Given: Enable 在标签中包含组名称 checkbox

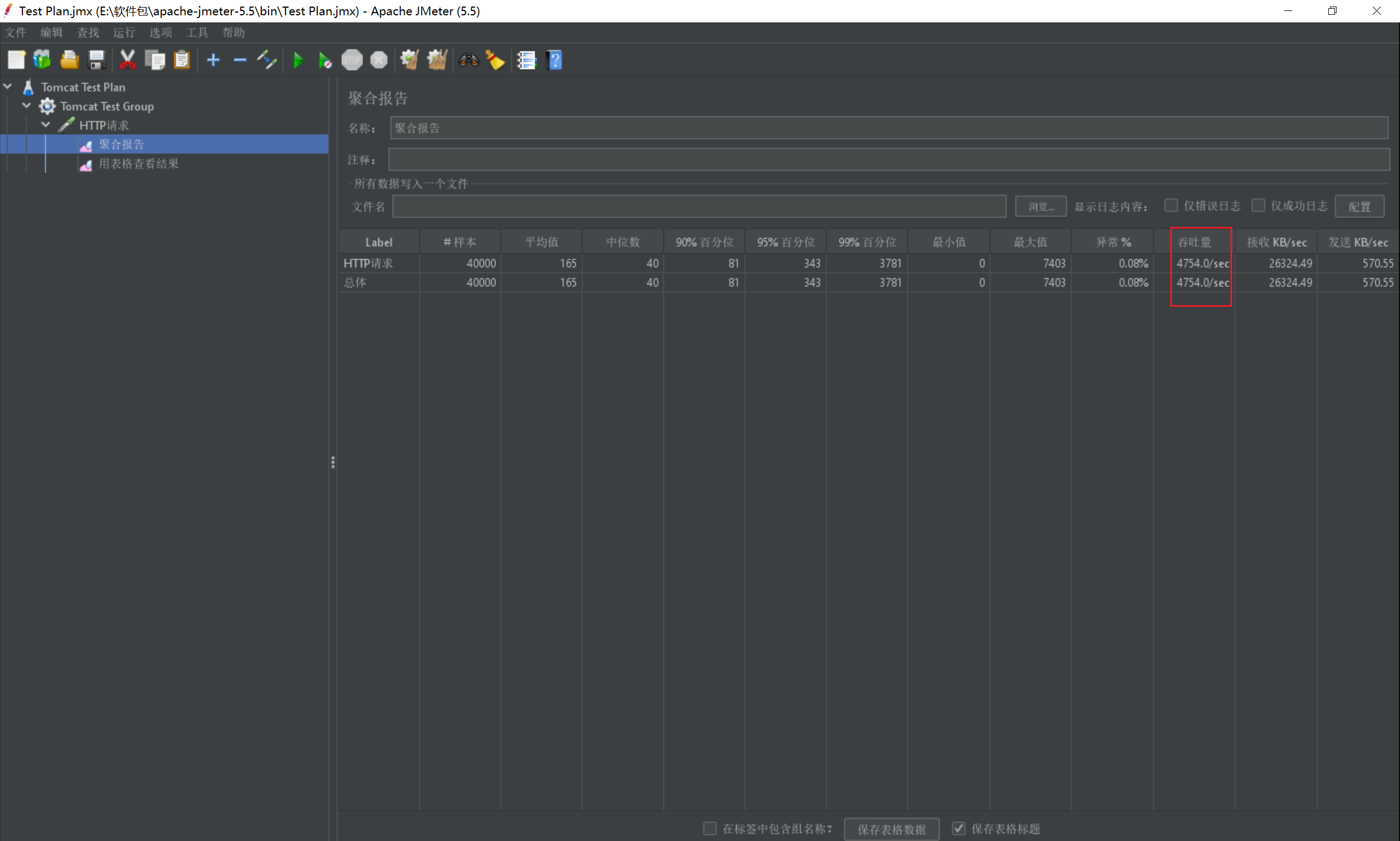Looking at the screenshot, I should point(710,828).
